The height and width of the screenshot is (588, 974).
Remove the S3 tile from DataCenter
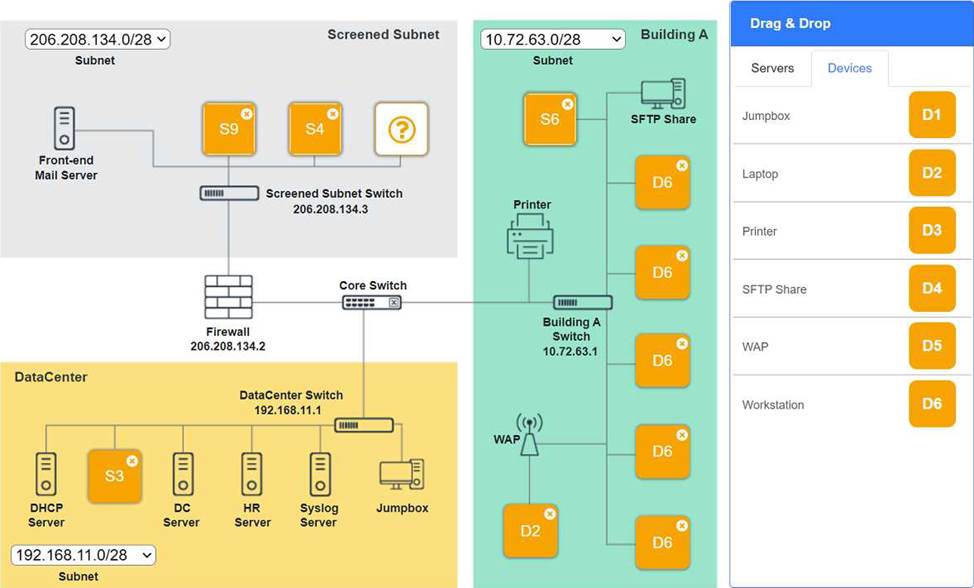[x=132, y=461]
